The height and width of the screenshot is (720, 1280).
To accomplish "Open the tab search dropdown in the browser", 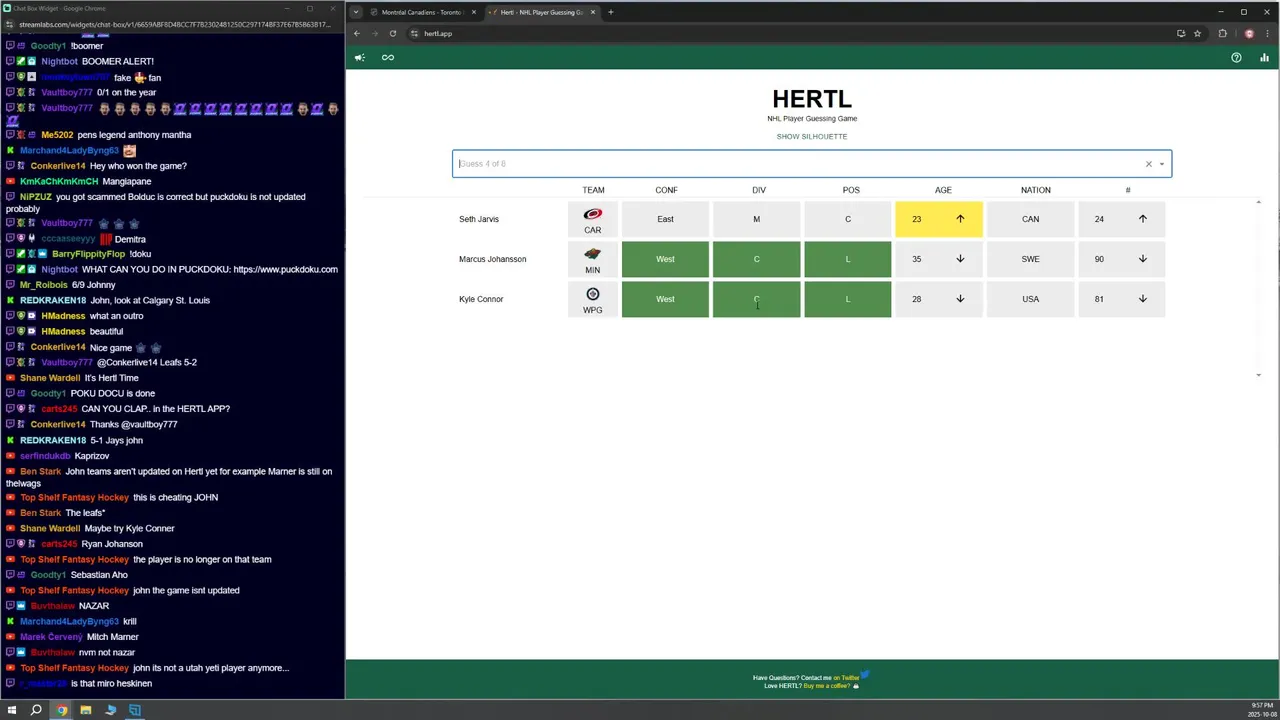I will [x=356, y=12].
